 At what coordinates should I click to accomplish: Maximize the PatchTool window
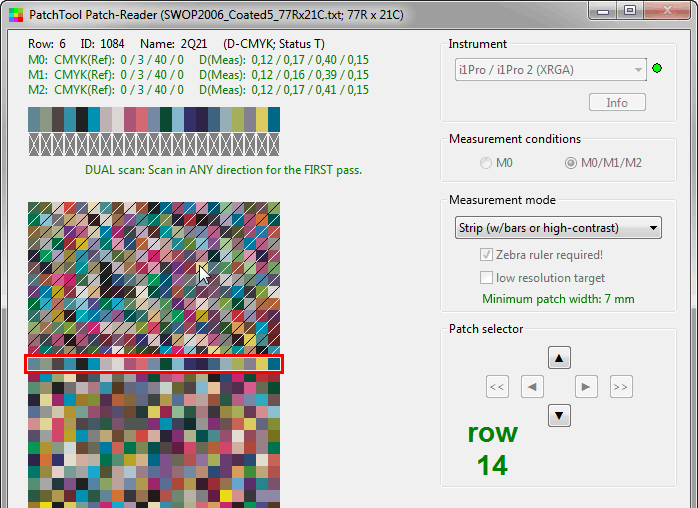tap(630, 10)
